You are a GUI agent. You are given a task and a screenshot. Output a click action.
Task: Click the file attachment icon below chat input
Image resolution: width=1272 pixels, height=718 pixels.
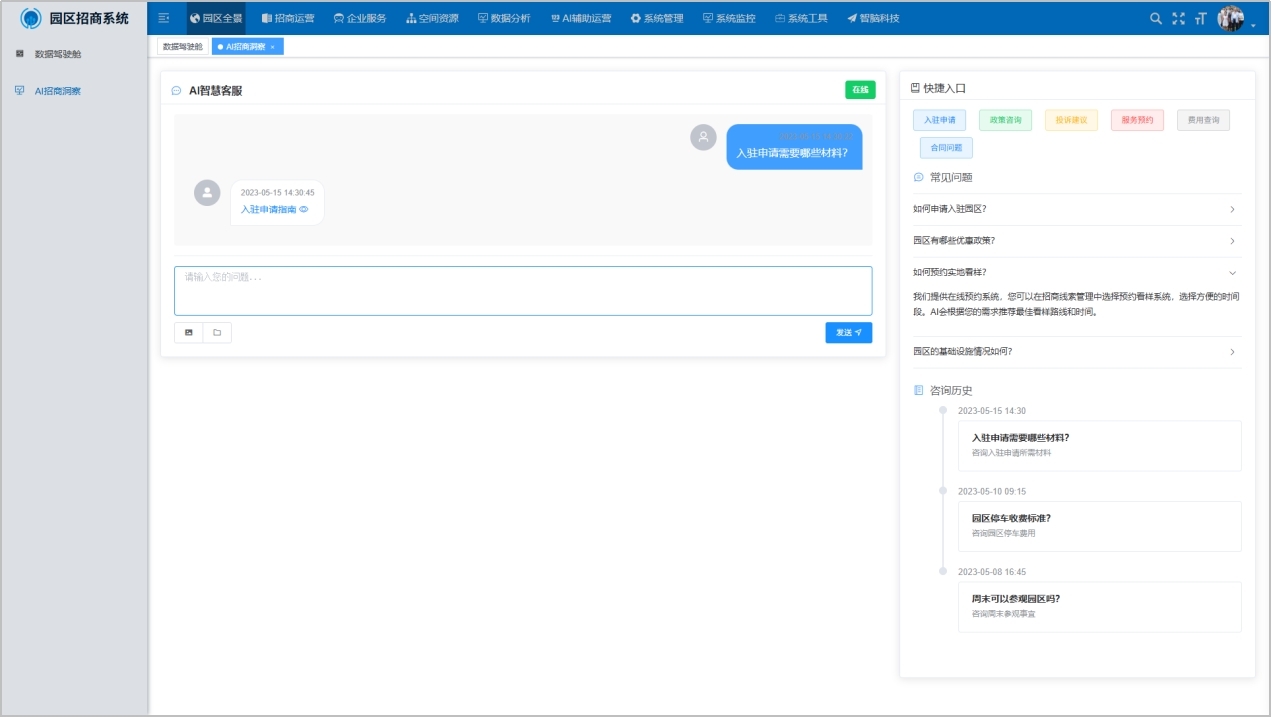point(216,333)
